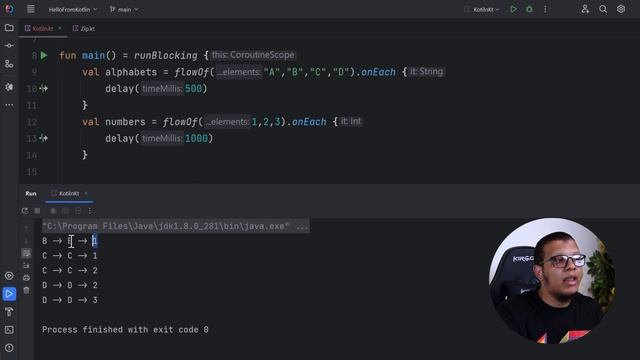Switch to the Zip.kt editor tab

(84, 29)
